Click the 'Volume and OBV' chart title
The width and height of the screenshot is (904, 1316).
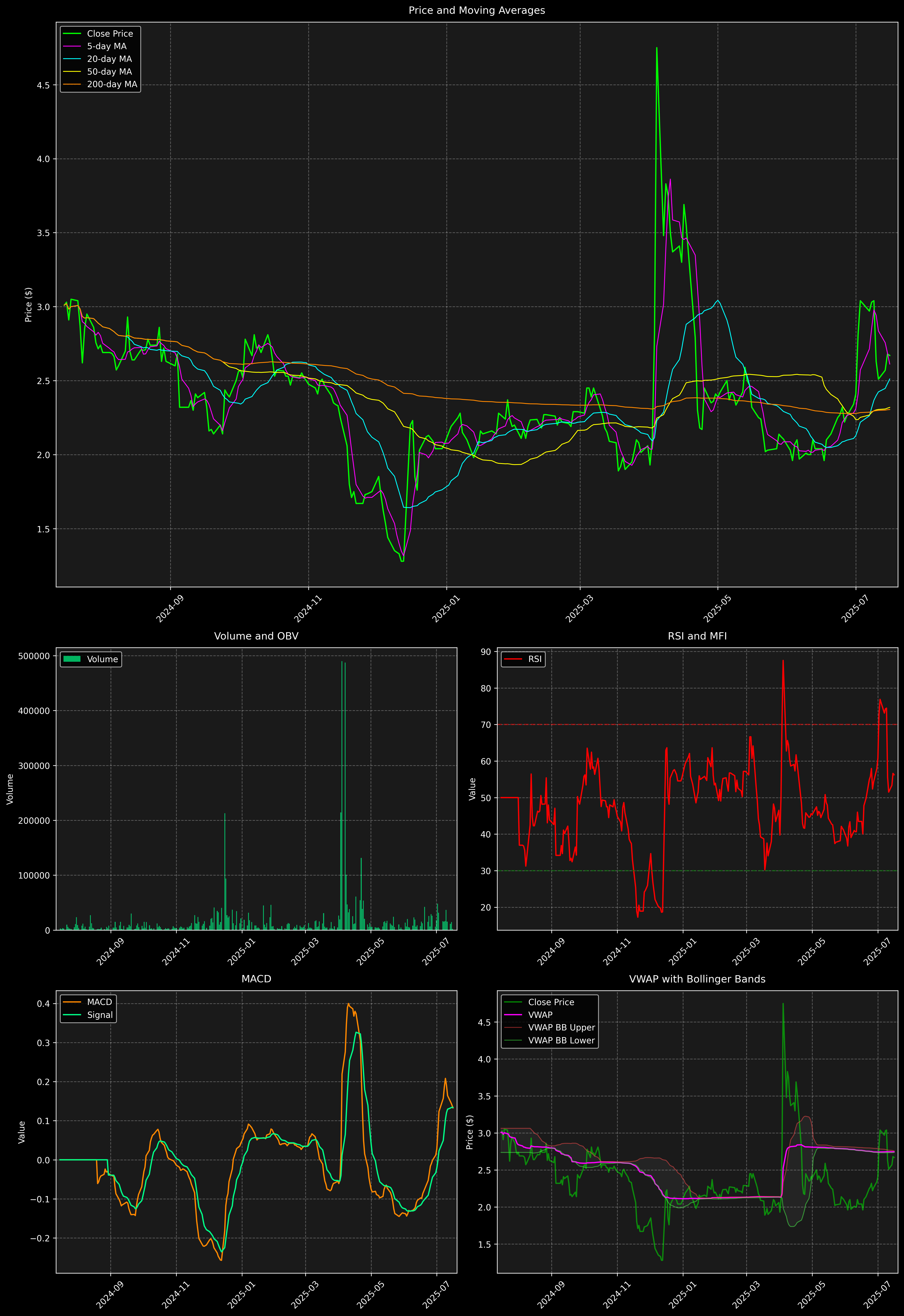(256, 636)
